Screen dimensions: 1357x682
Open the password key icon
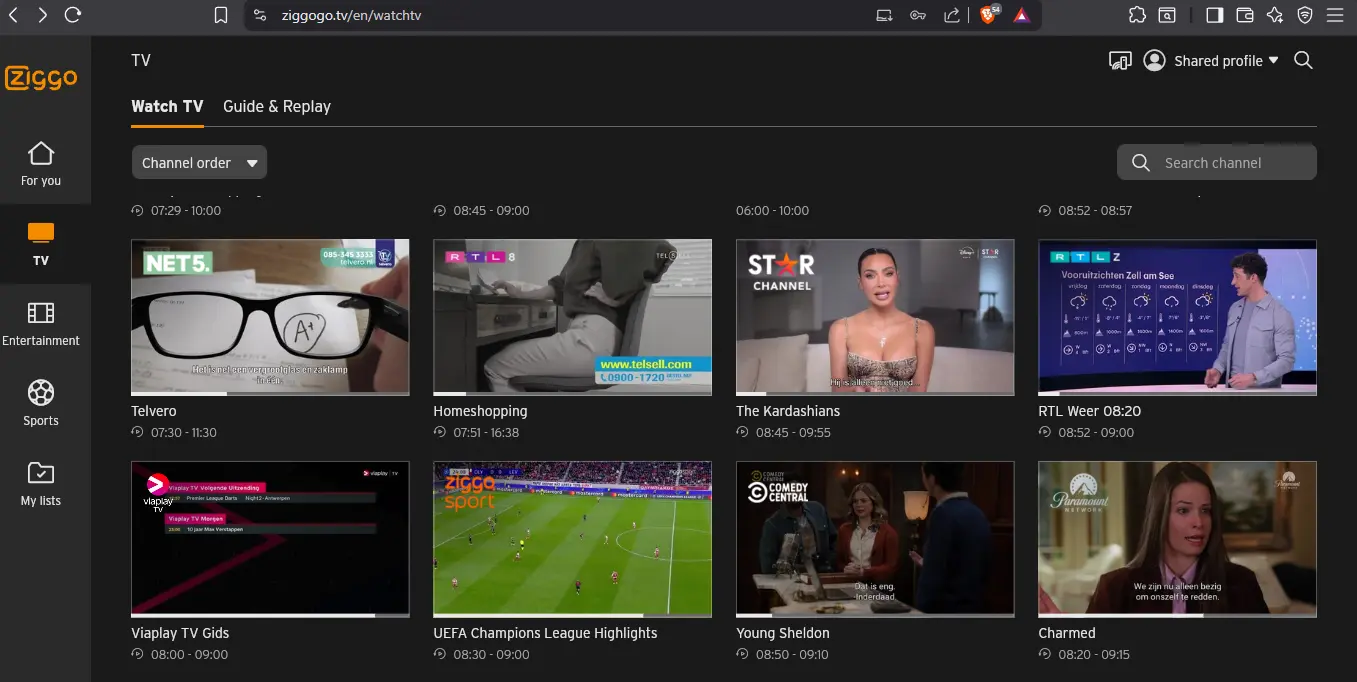click(x=918, y=15)
